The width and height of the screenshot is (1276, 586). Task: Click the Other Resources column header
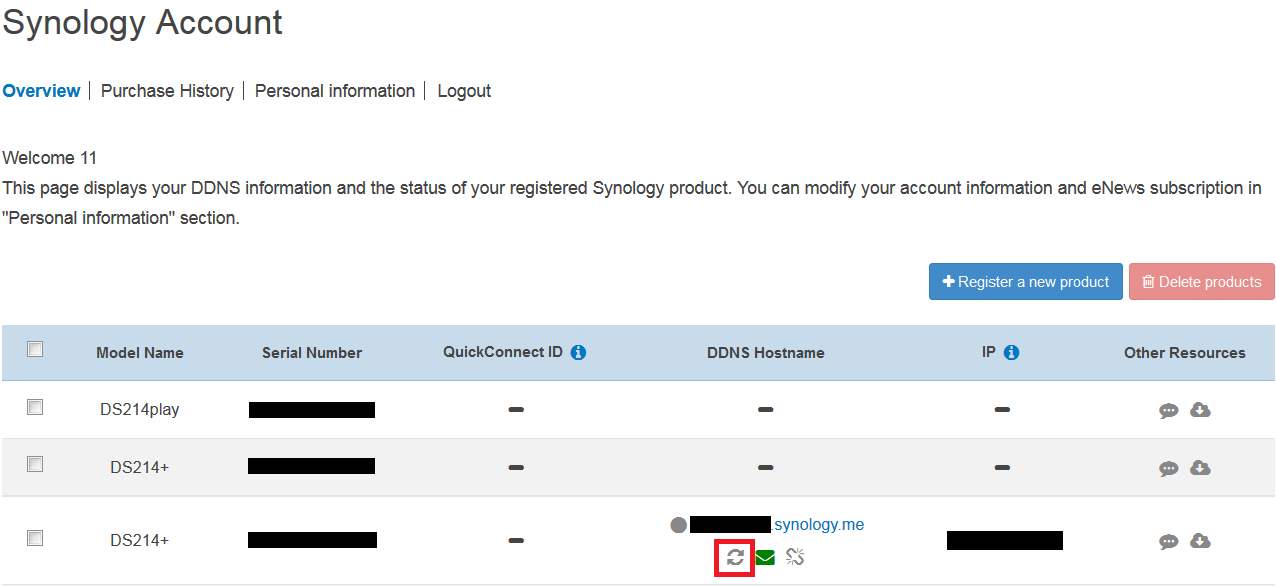(x=1185, y=353)
